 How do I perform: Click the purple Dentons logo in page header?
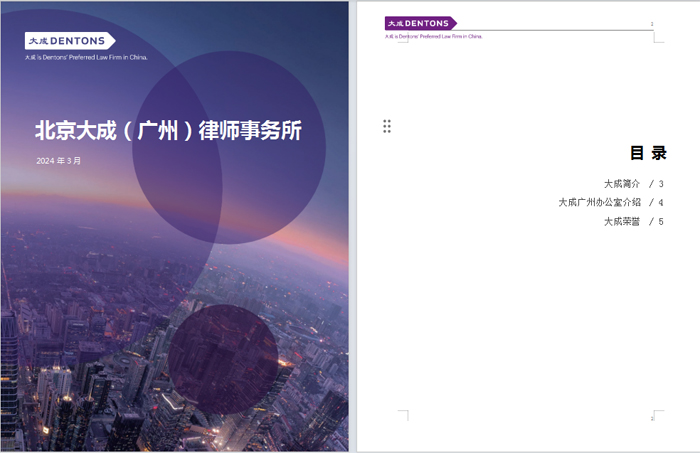421,23
